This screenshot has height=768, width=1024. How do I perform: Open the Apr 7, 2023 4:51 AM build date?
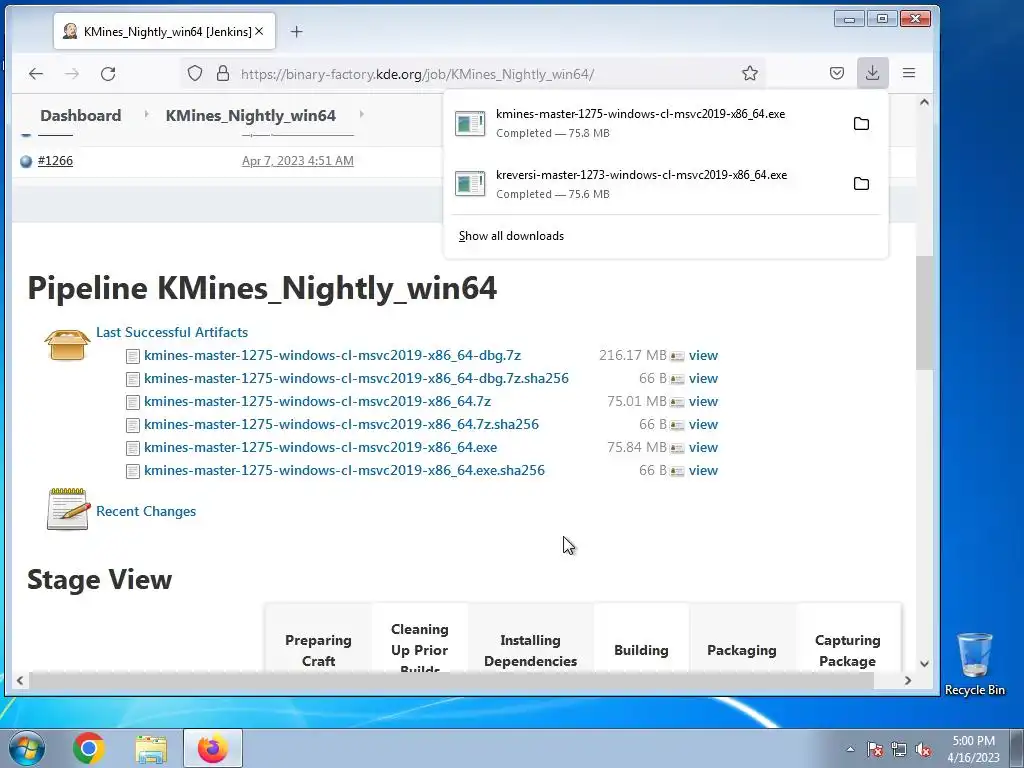click(298, 161)
